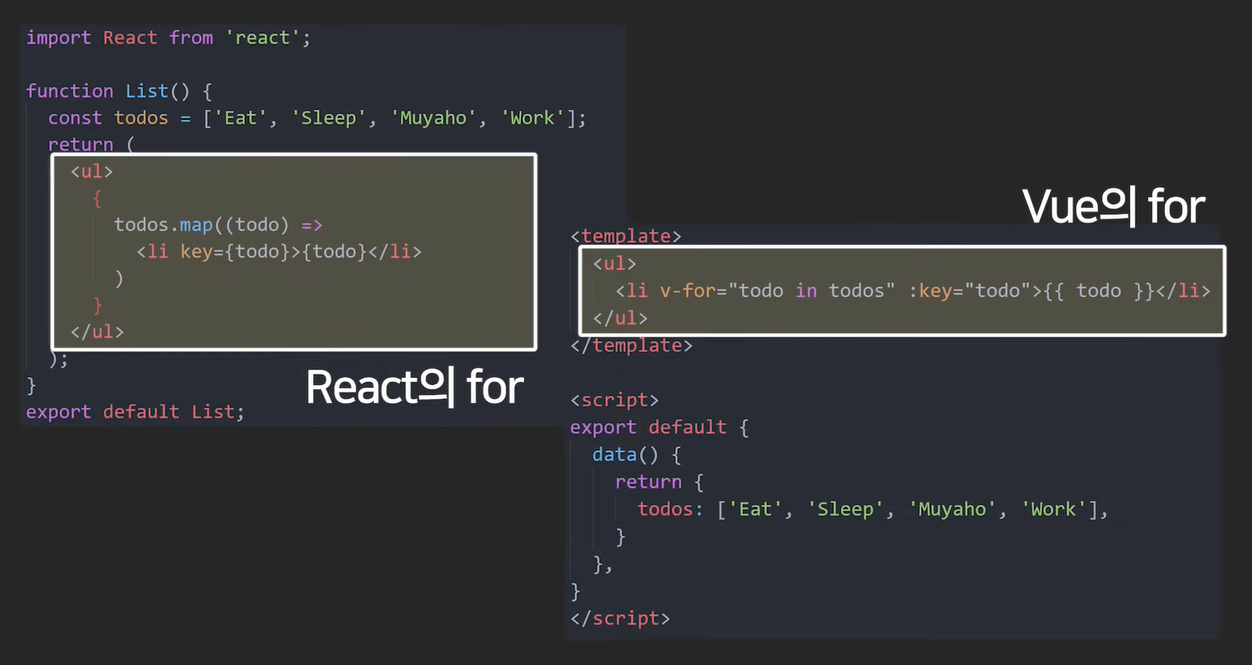Click the closing '</template>' tag
The height and width of the screenshot is (665, 1252).
click(631, 345)
